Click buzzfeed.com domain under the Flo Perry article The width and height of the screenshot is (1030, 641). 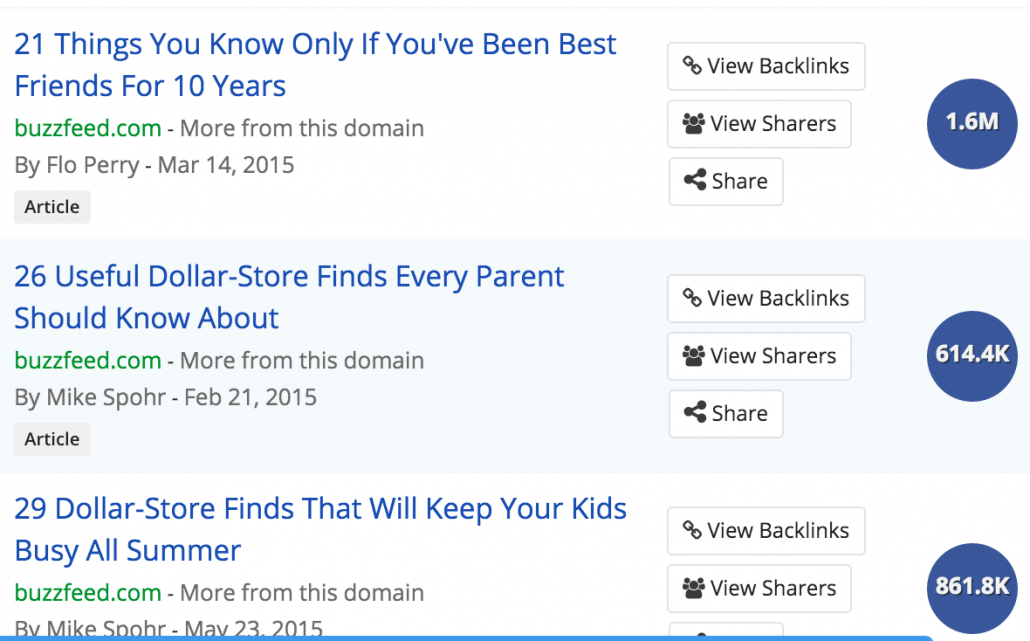88,128
